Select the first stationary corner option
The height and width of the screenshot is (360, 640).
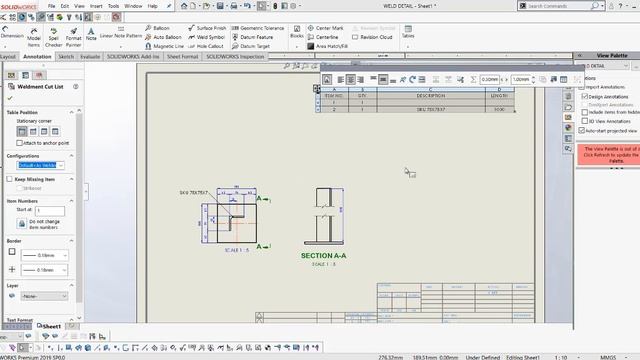coord(22,131)
